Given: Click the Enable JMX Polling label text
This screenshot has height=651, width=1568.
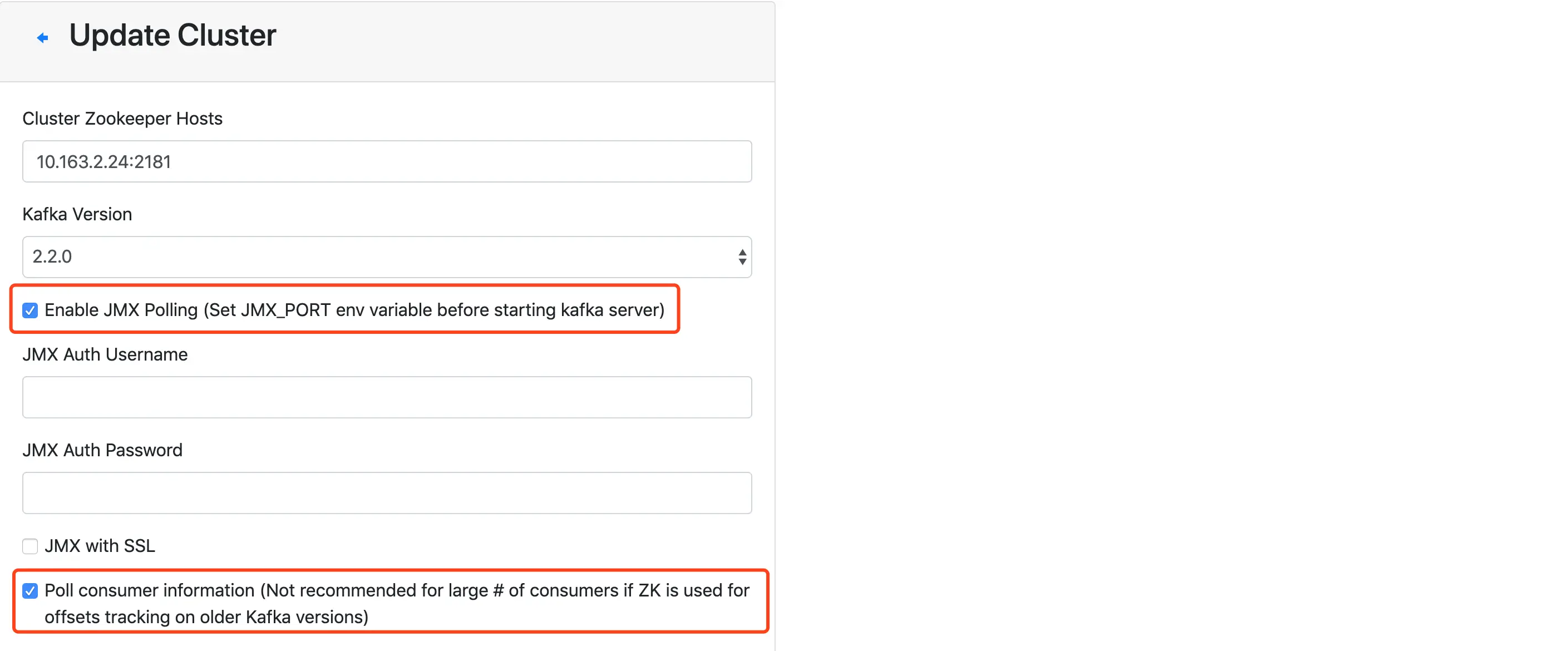Looking at the screenshot, I should [355, 310].
